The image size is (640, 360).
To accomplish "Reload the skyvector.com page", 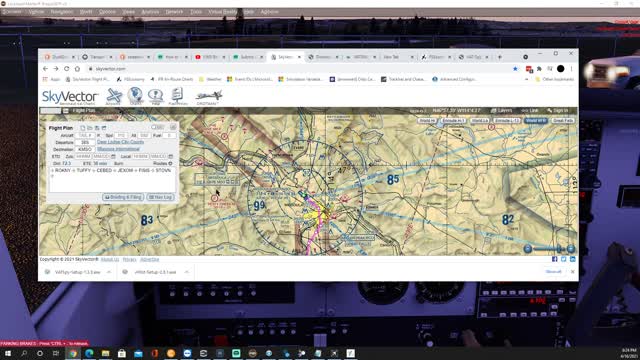I will click(67, 69).
